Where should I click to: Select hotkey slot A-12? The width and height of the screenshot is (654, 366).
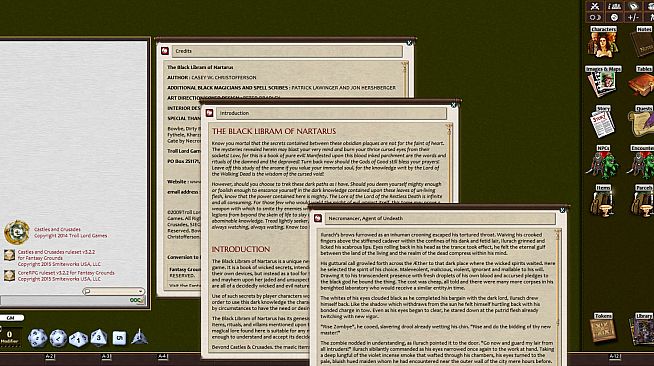point(615,356)
